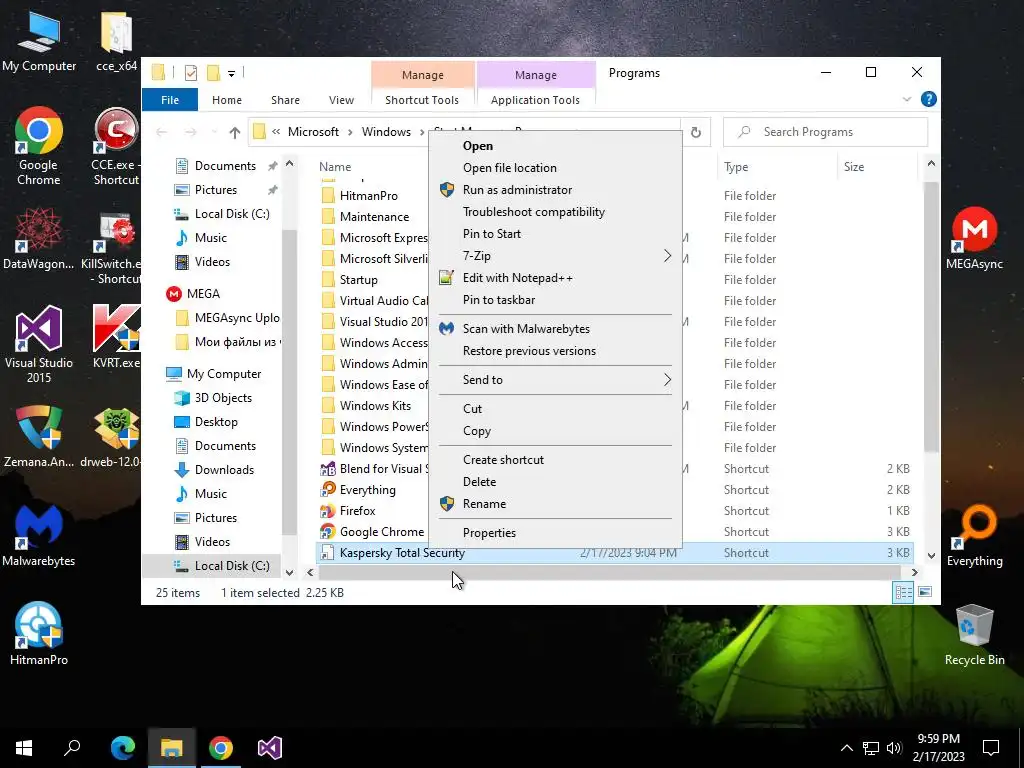The height and width of the screenshot is (768, 1024).
Task: Open the My Computer desktop icon
Action: click(39, 41)
